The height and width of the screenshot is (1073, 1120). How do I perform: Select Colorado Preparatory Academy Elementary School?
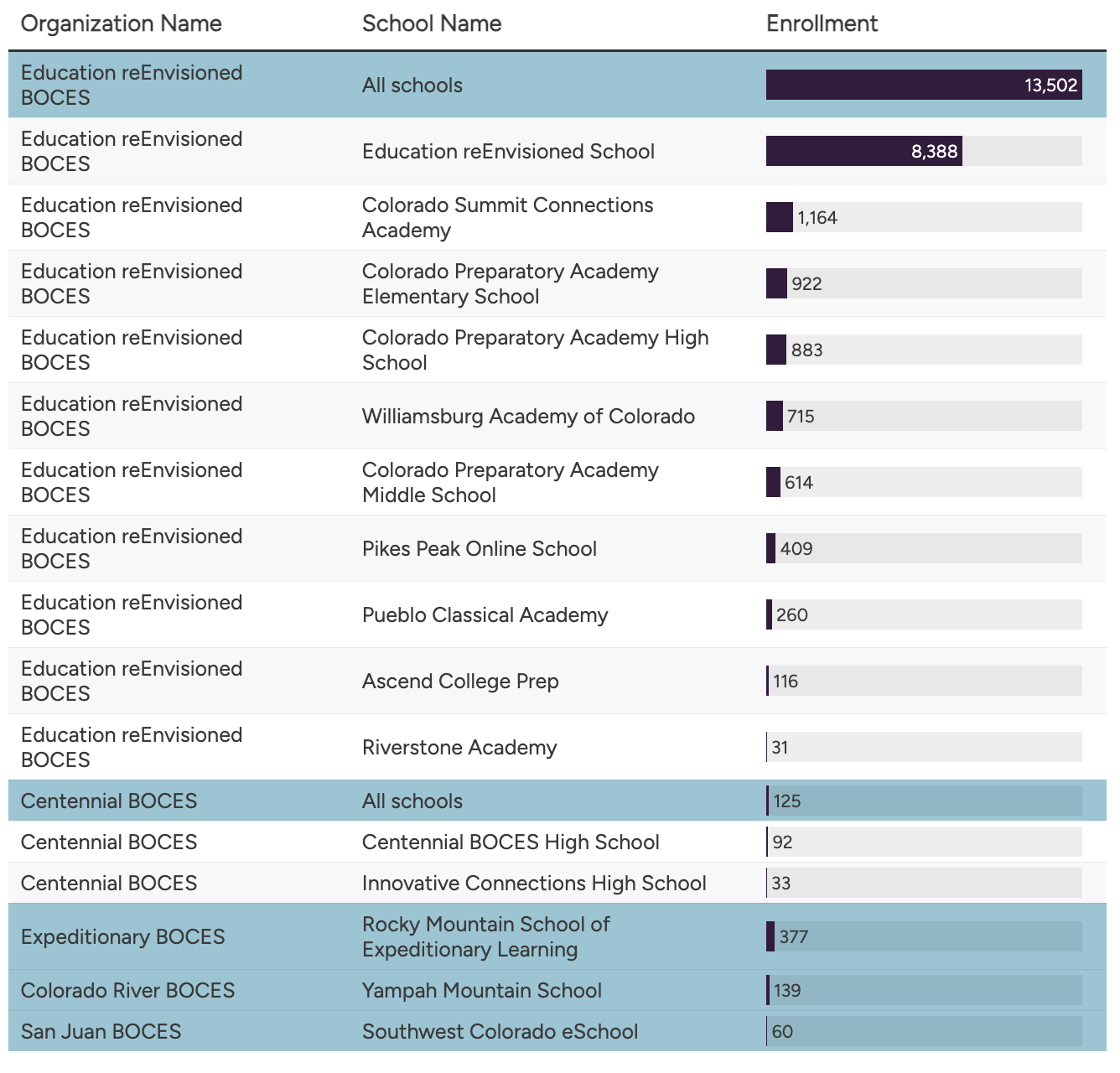[510, 283]
